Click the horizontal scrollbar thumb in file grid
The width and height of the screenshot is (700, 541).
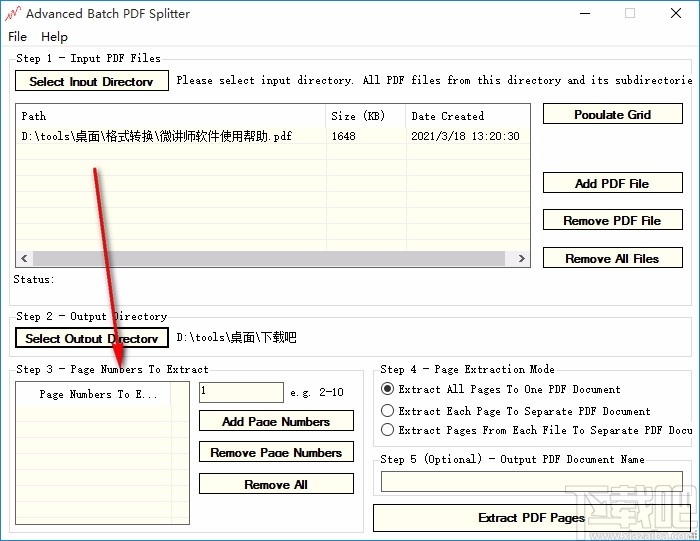(x=269, y=258)
